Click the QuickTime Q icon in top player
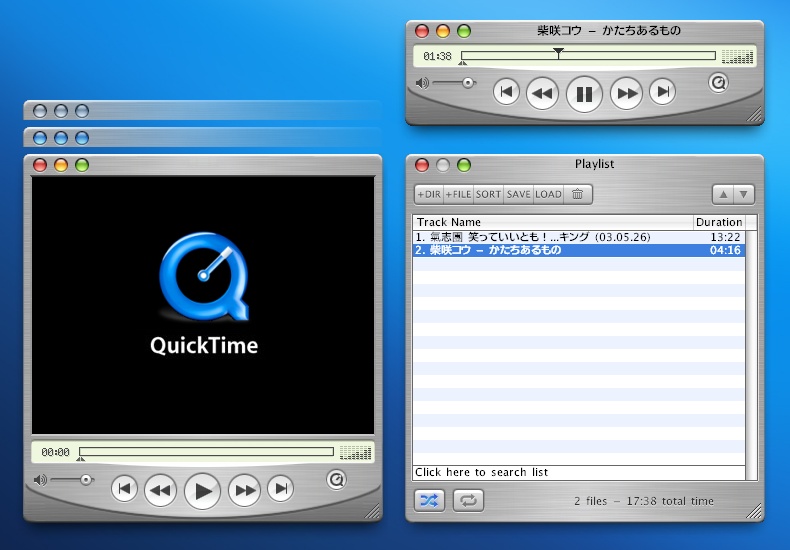Screen dimensions: 790x550 pyautogui.click(x=718, y=82)
